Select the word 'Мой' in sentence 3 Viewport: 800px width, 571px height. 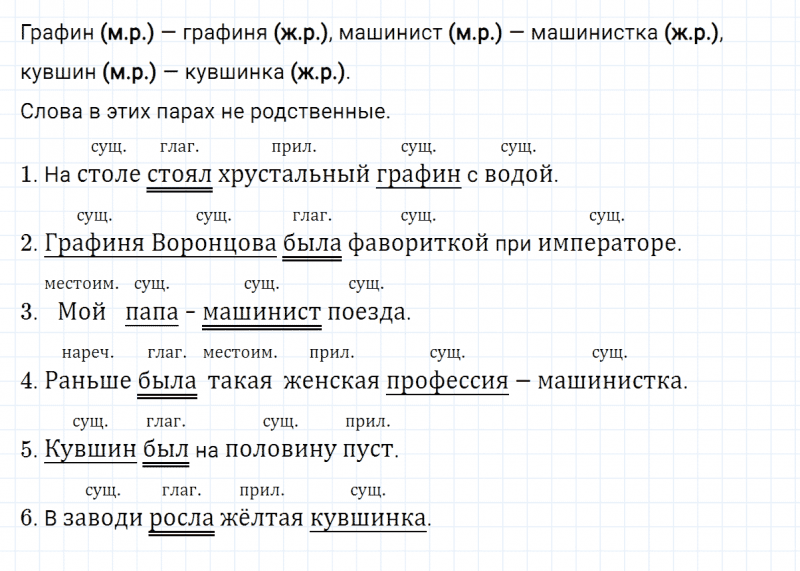click(x=82, y=312)
